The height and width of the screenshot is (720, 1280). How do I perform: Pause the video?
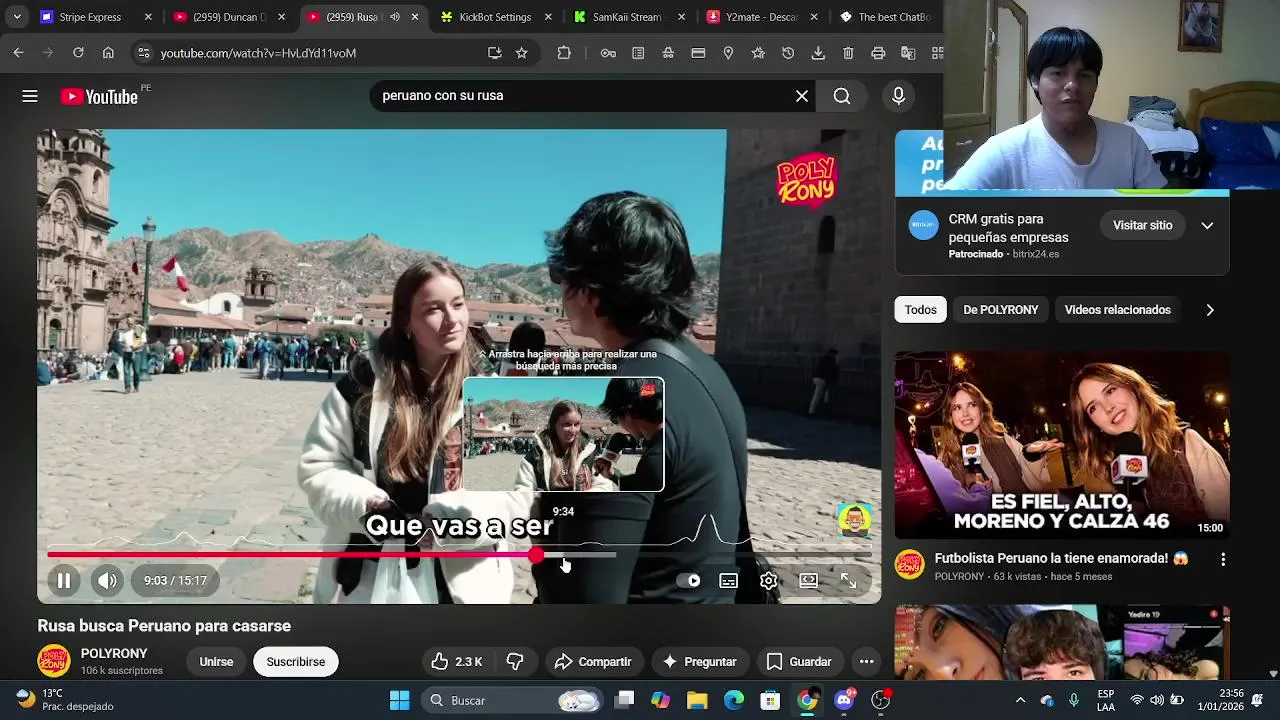(64, 580)
